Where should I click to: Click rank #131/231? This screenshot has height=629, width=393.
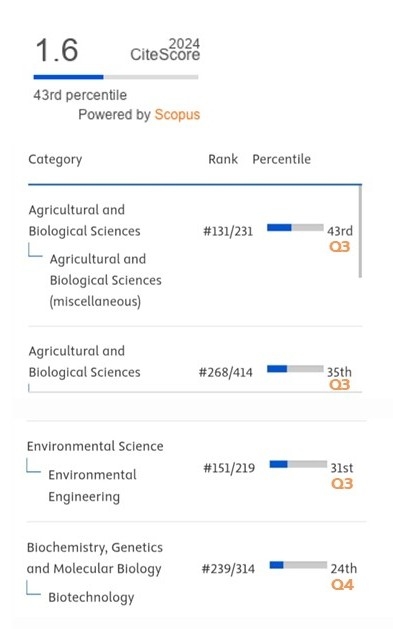click(228, 231)
